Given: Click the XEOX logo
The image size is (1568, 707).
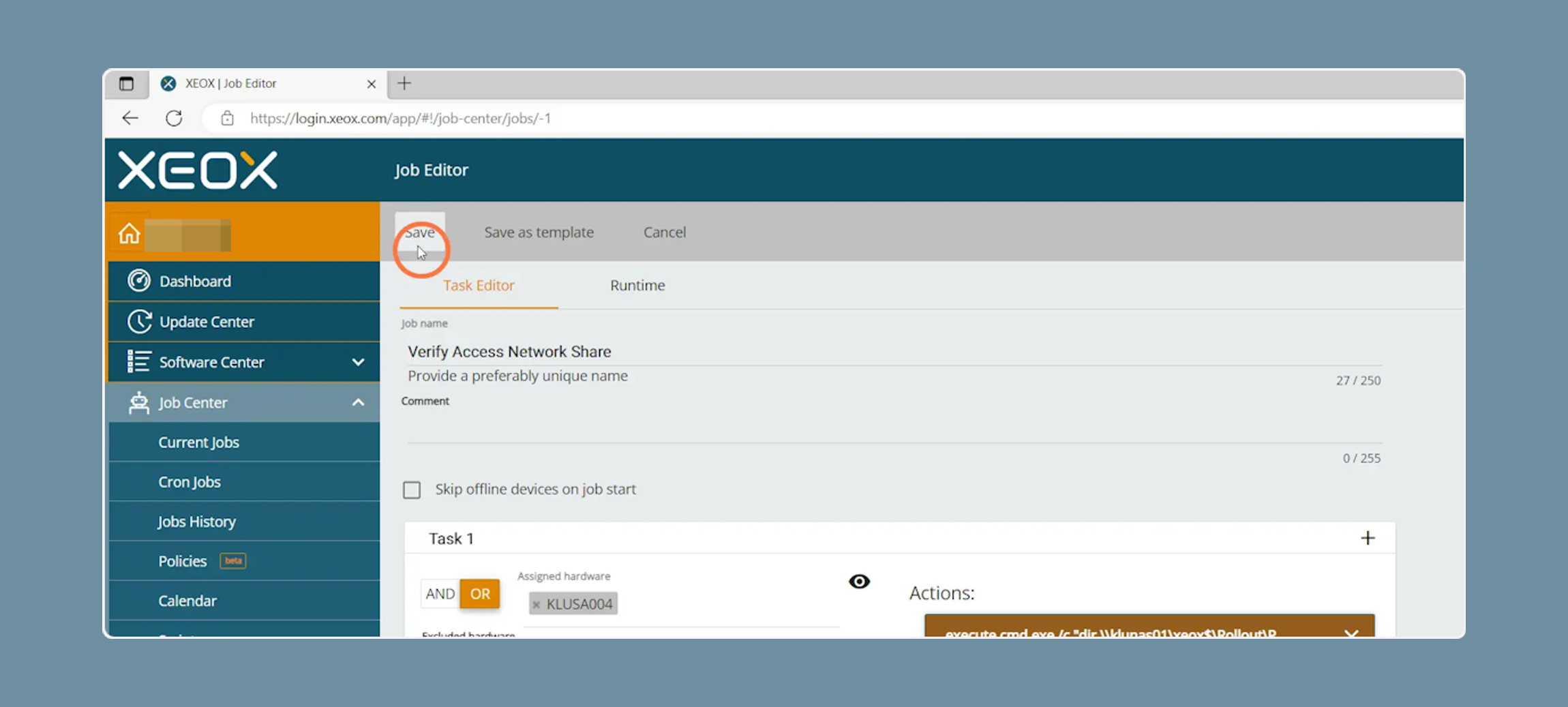Looking at the screenshot, I should click(x=198, y=170).
